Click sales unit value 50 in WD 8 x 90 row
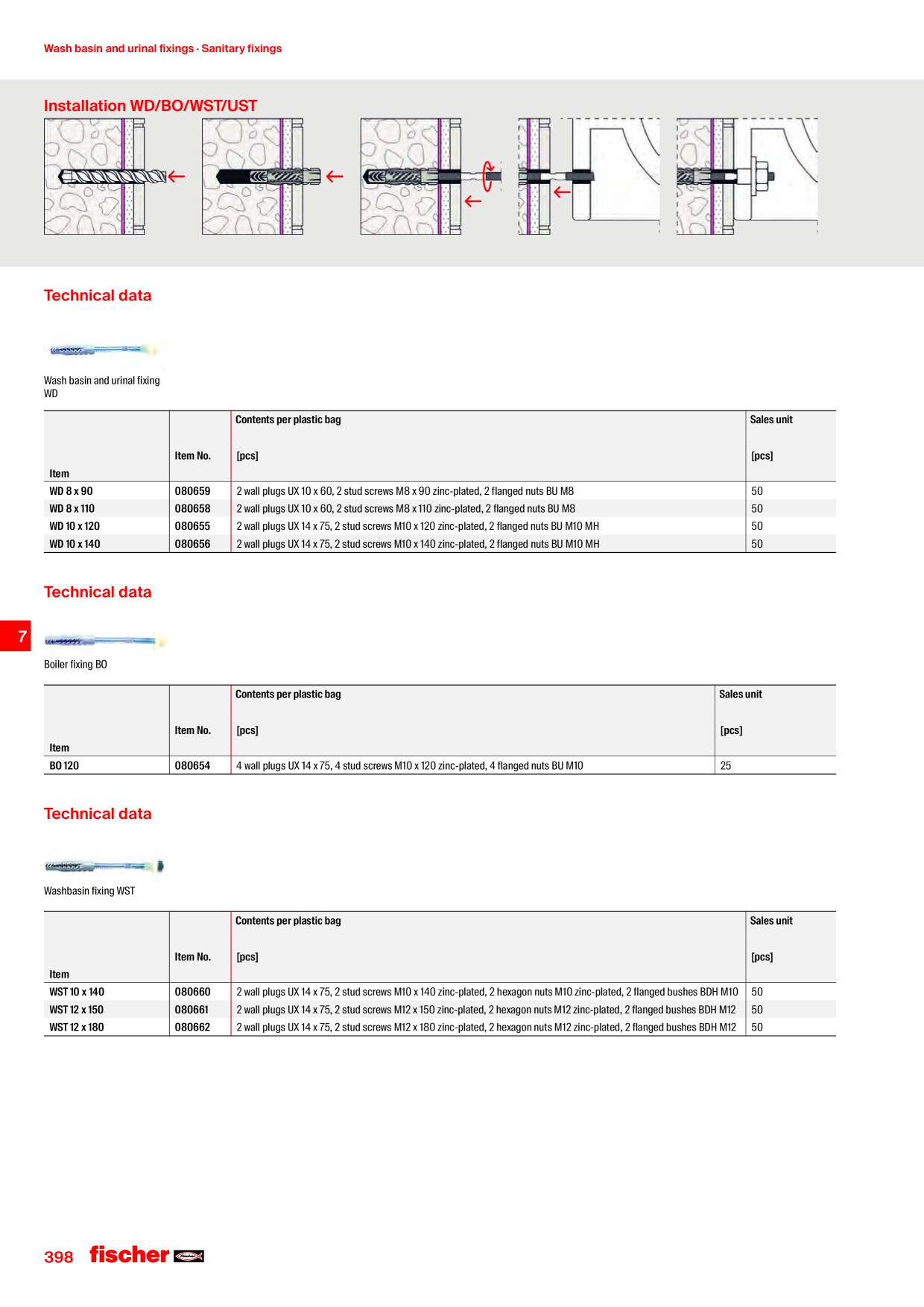924x1307 pixels. click(x=757, y=491)
